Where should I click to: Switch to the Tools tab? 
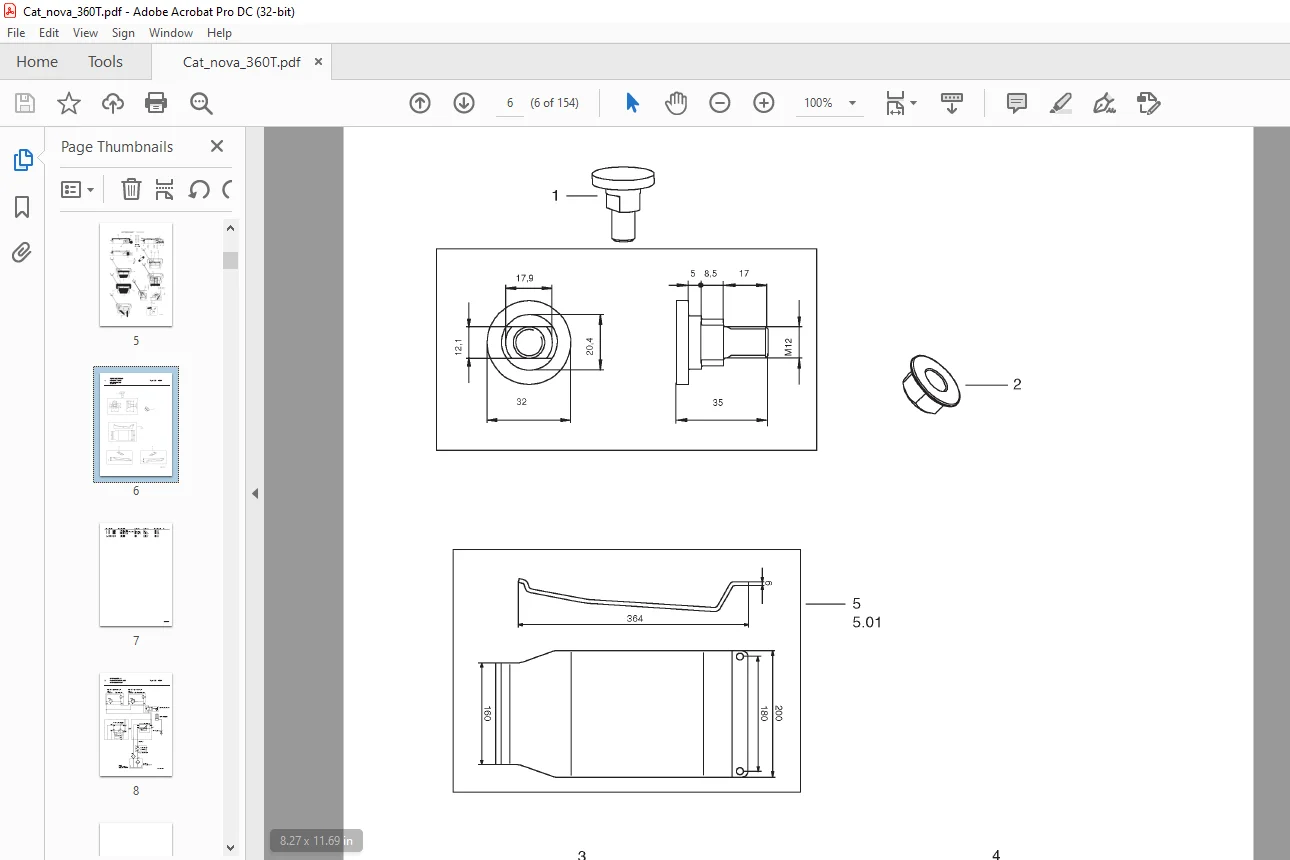tap(105, 62)
